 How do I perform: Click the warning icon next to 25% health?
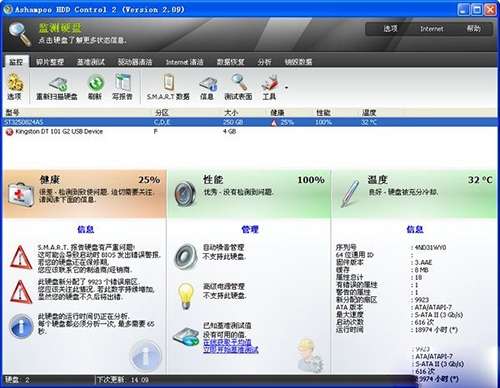pyautogui.click(x=274, y=122)
